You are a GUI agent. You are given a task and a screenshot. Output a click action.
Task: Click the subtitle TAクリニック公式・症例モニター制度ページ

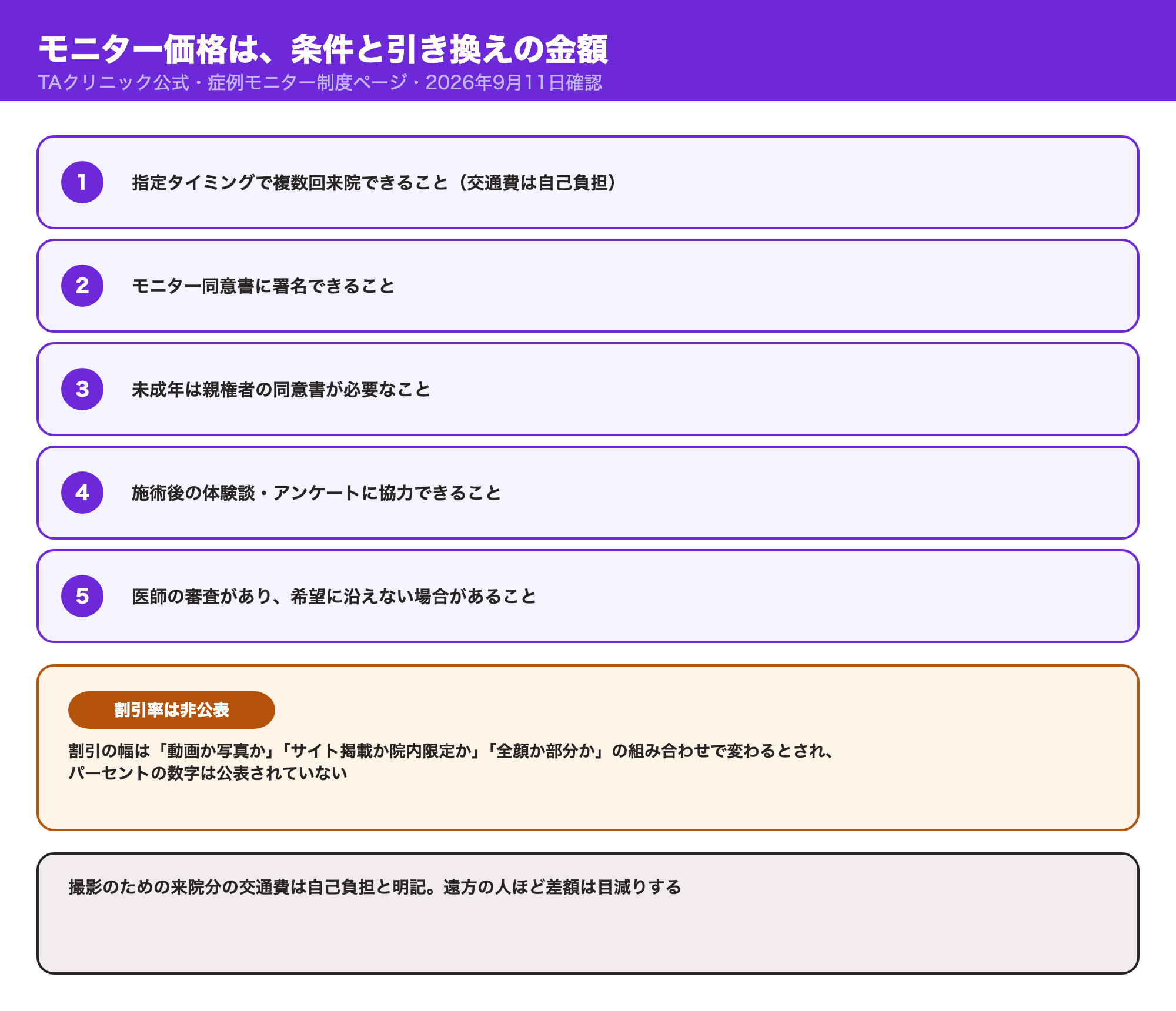[222, 82]
